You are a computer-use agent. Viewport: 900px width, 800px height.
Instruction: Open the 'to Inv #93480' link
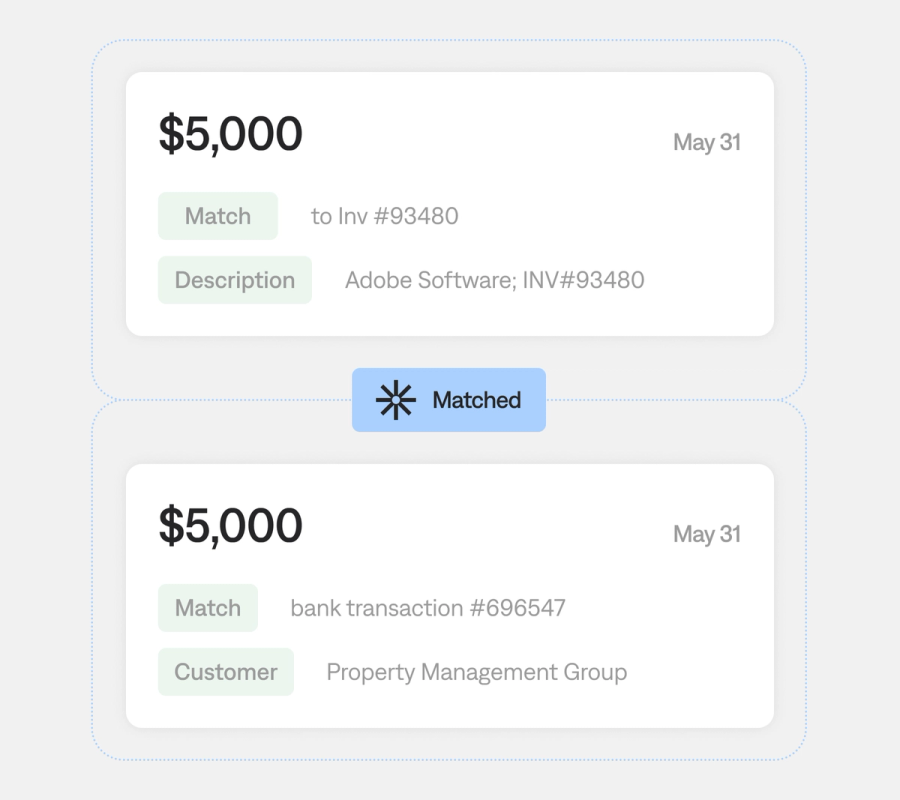pyautogui.click(x=384, y=216)
